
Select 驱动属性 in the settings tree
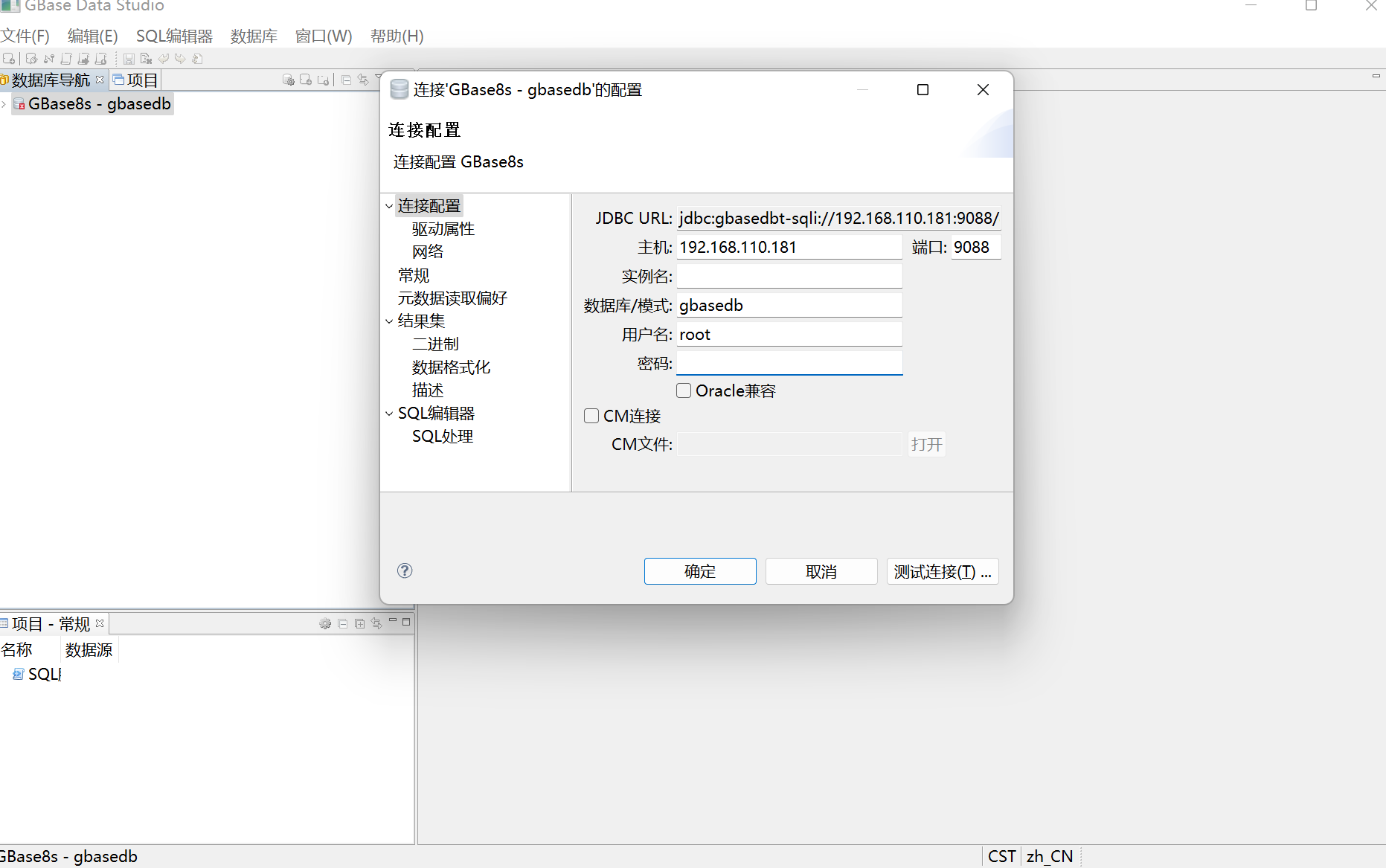point(443,229)
